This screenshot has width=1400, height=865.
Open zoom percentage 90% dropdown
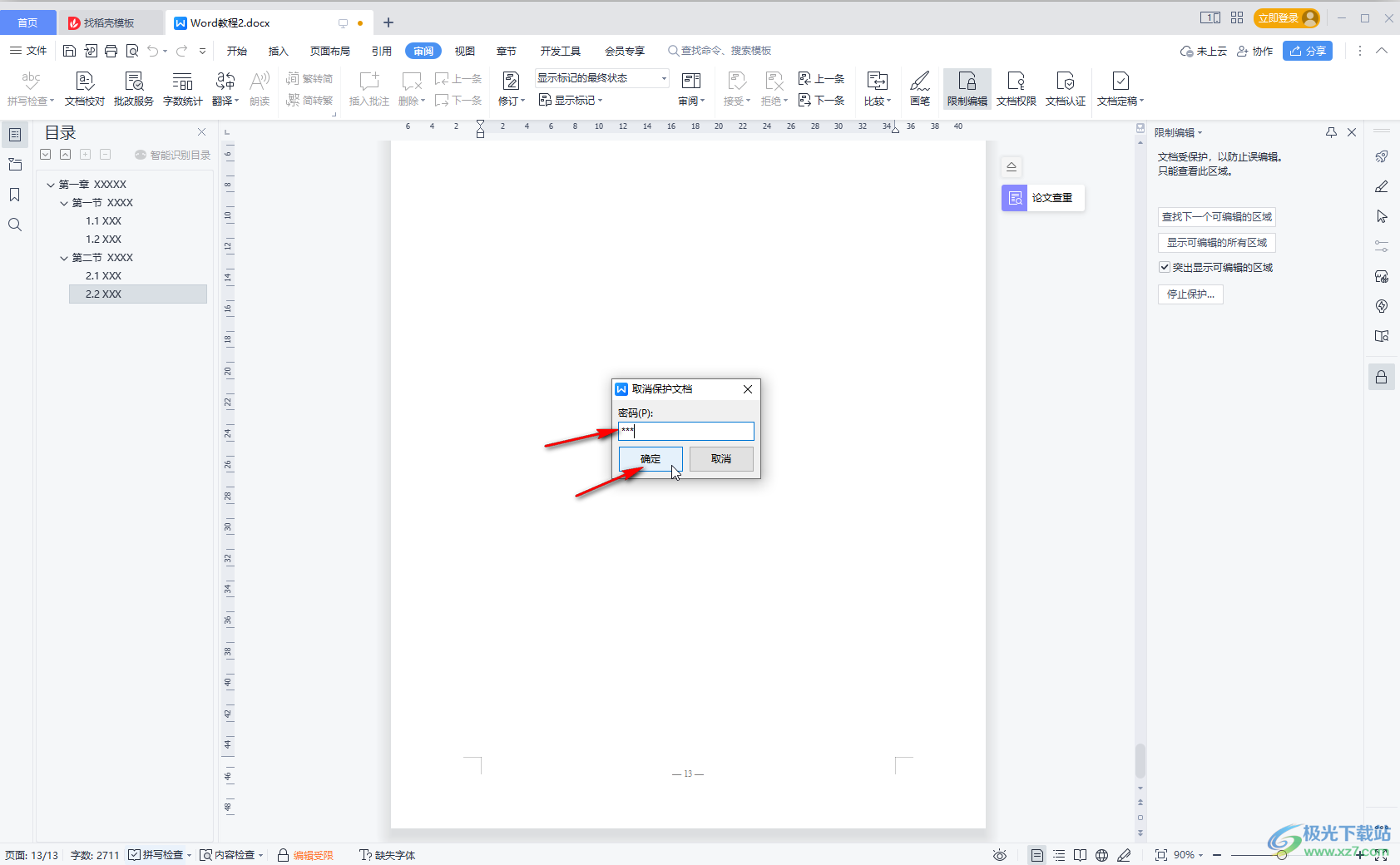[x=1188, y=855]
